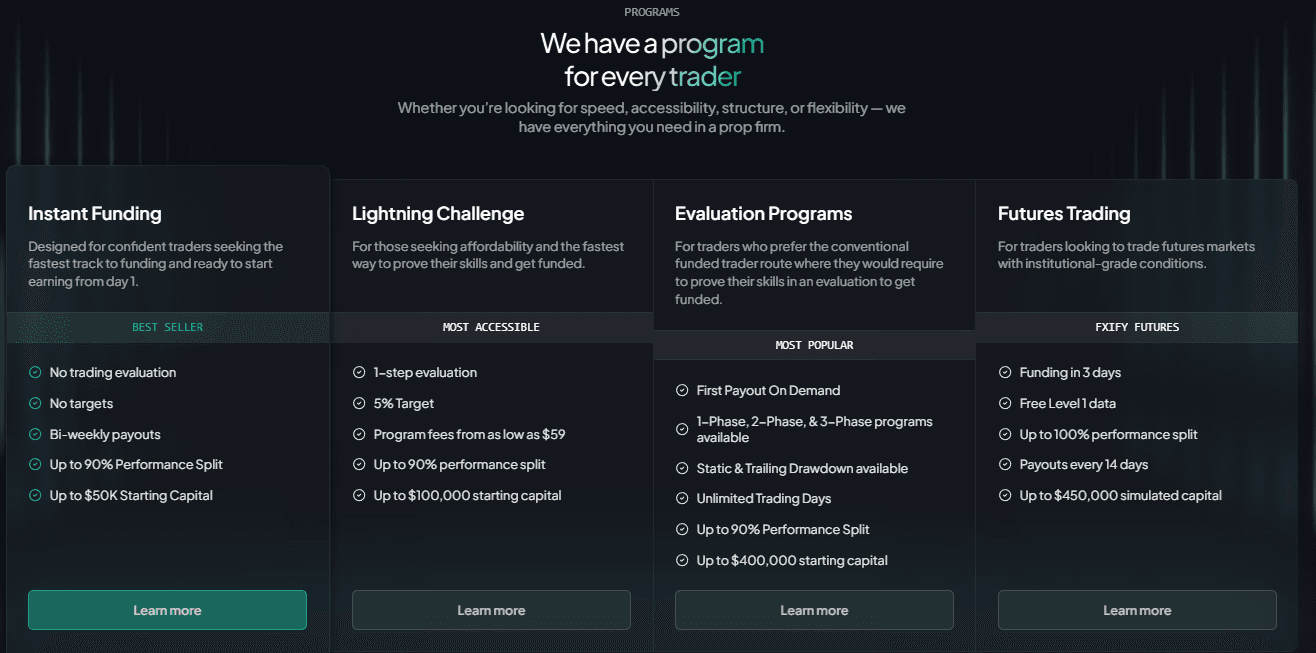
Task: Select the checkmark next to 'Unlimited Trading Days'
Action: click(681, 498)
